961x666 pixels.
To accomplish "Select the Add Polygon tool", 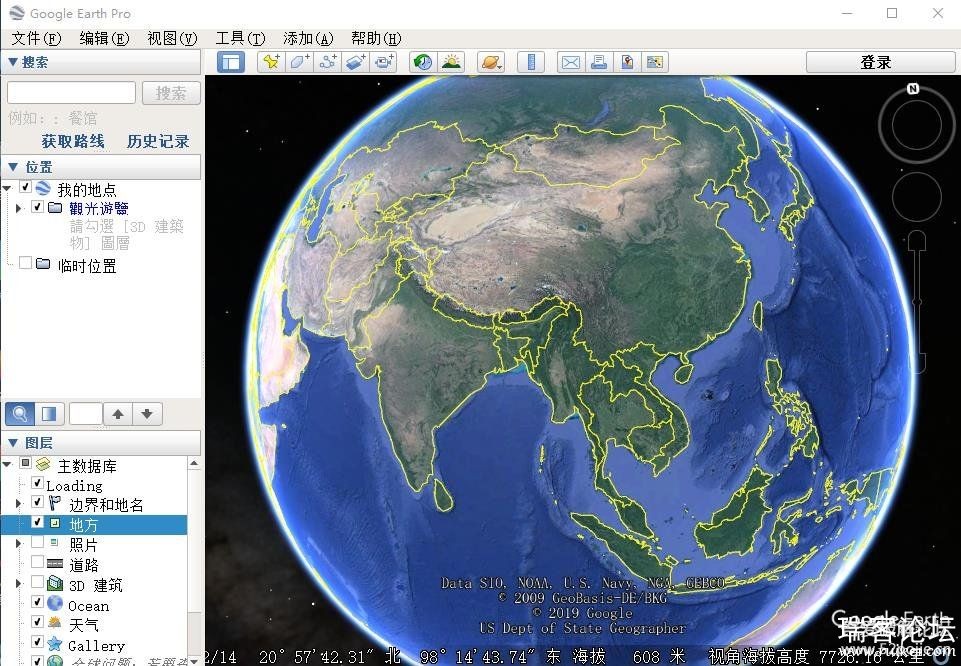I will (299, 62).
